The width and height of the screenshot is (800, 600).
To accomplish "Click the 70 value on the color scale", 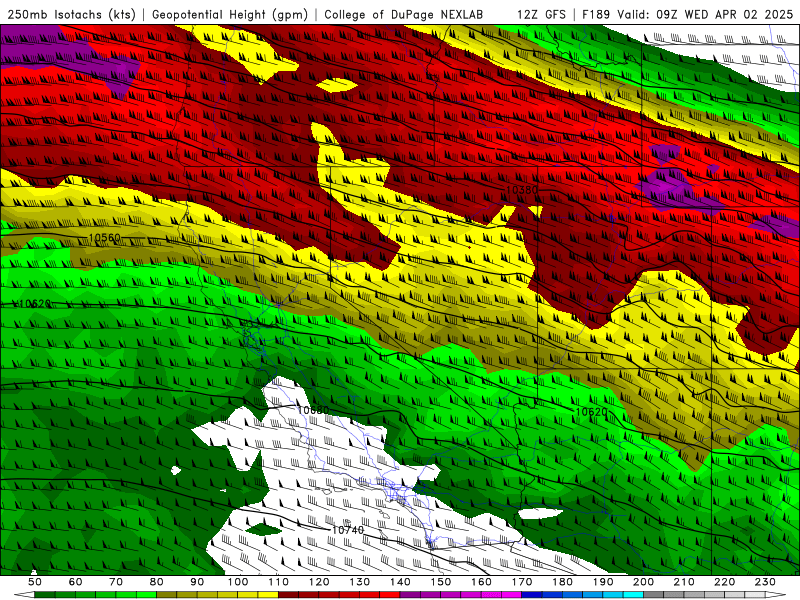I will [x=116, y=582].
